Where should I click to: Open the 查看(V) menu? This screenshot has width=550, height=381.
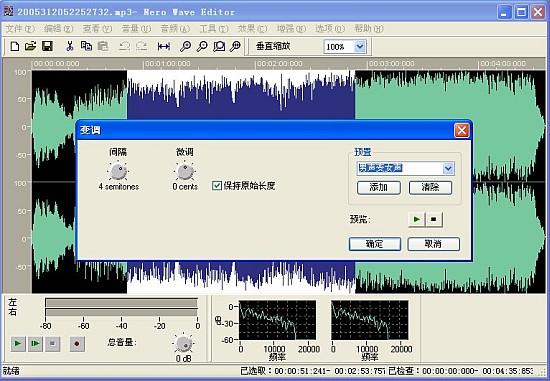pyautogui.click(x=97, y=28)
